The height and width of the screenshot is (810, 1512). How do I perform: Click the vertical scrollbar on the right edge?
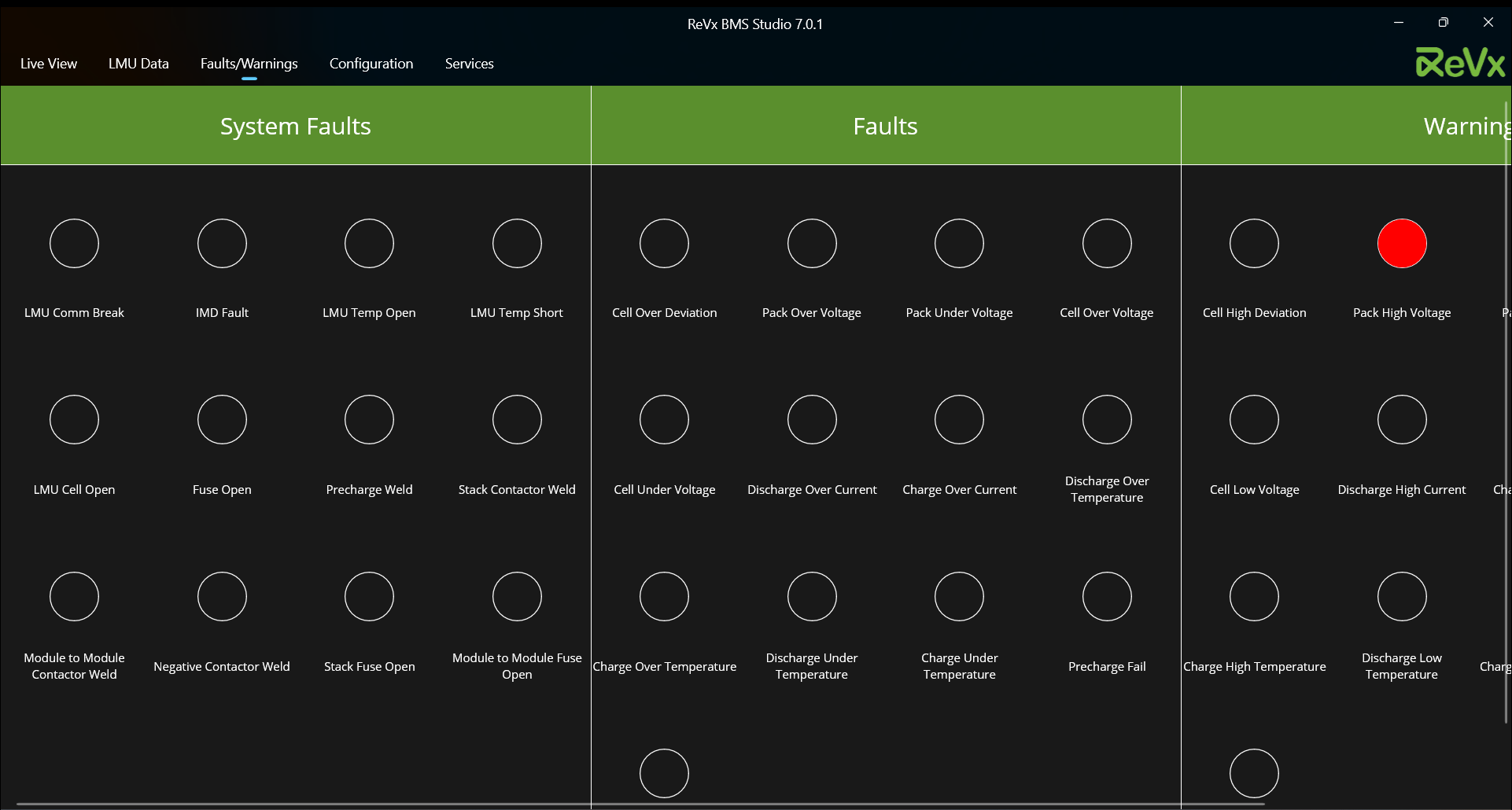(1507, 409)
